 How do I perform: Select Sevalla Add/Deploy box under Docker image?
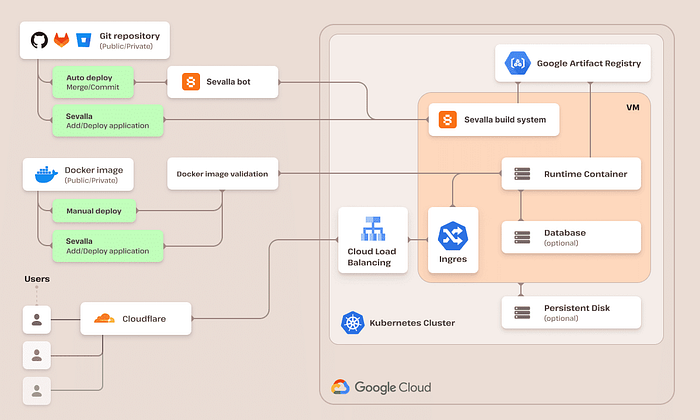(108, 246)
